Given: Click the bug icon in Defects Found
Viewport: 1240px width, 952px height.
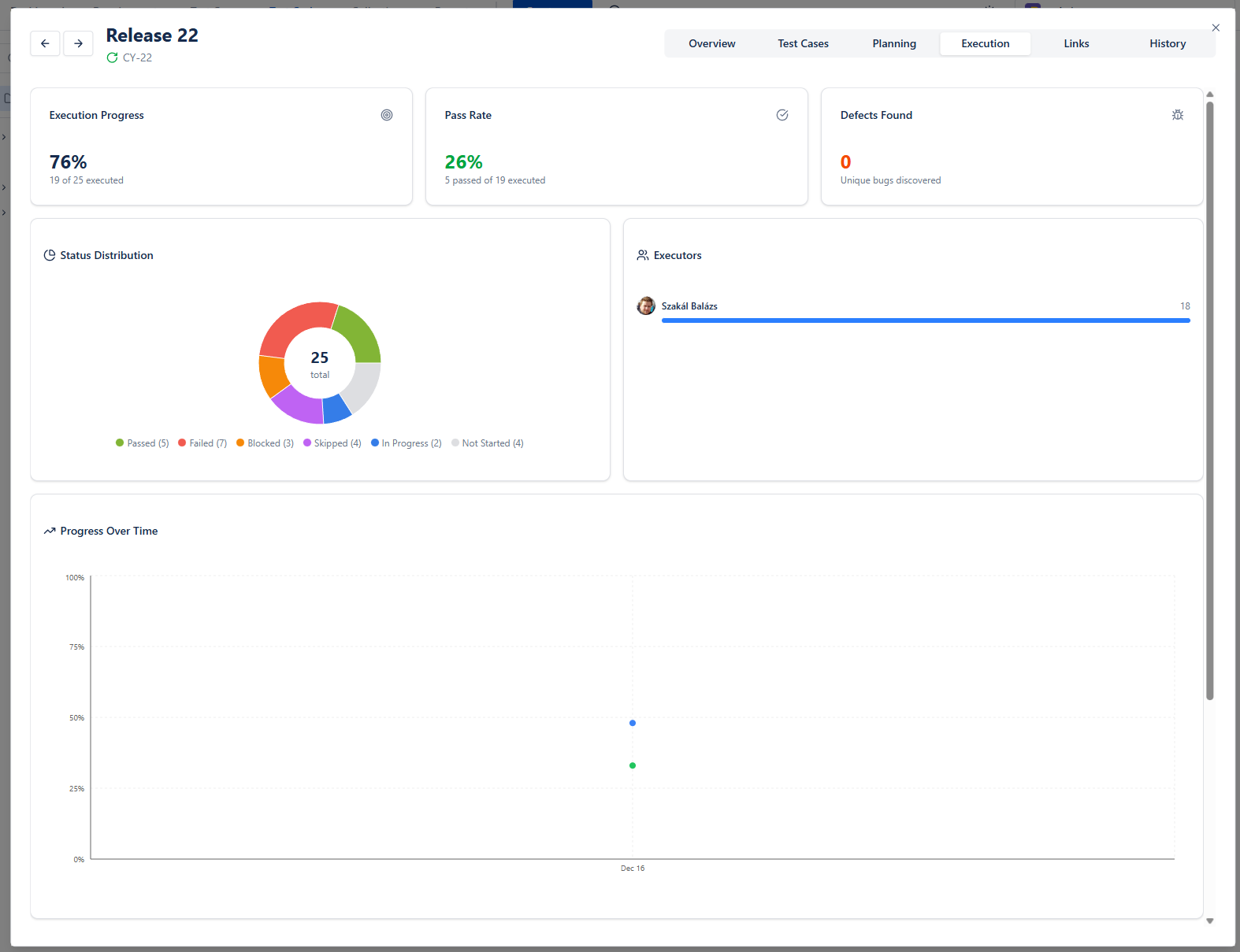Looking at the screenshot, I should pos(1178,115).
